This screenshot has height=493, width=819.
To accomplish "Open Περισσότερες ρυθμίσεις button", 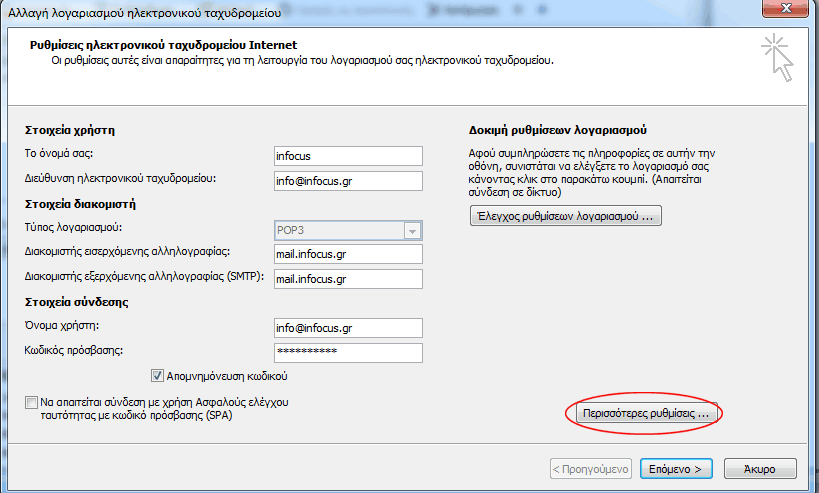I will click(x=646, y=413).
